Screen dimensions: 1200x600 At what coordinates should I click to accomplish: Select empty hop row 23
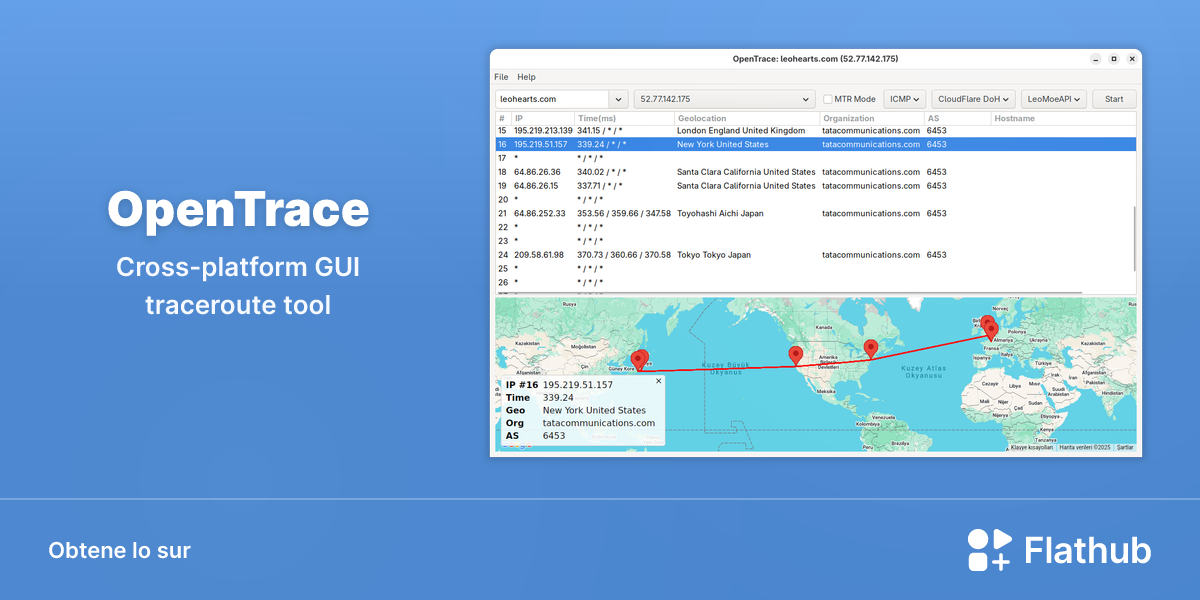click(x=815, y=241)
